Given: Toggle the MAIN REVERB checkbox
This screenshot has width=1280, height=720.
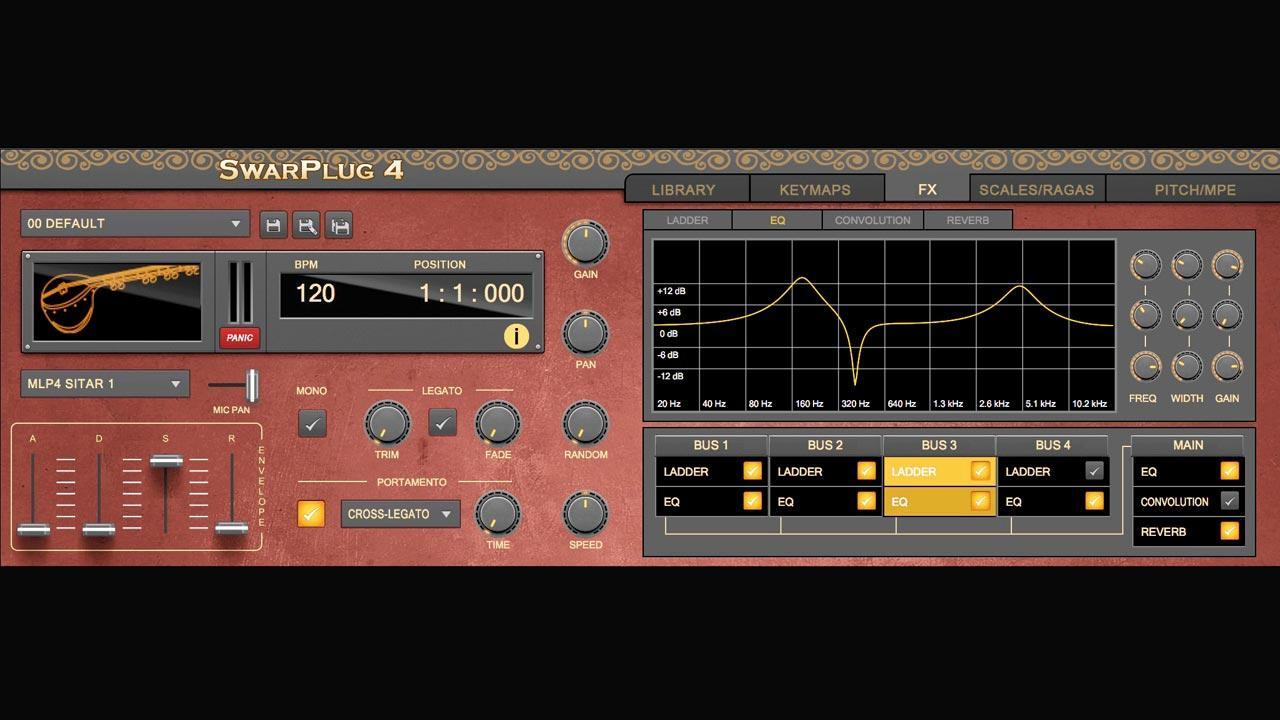Looking at the screenshot, I should 1230,531.
